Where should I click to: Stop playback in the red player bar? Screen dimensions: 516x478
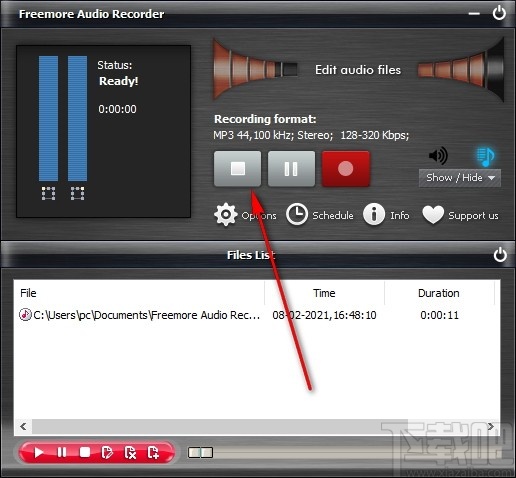85,452
